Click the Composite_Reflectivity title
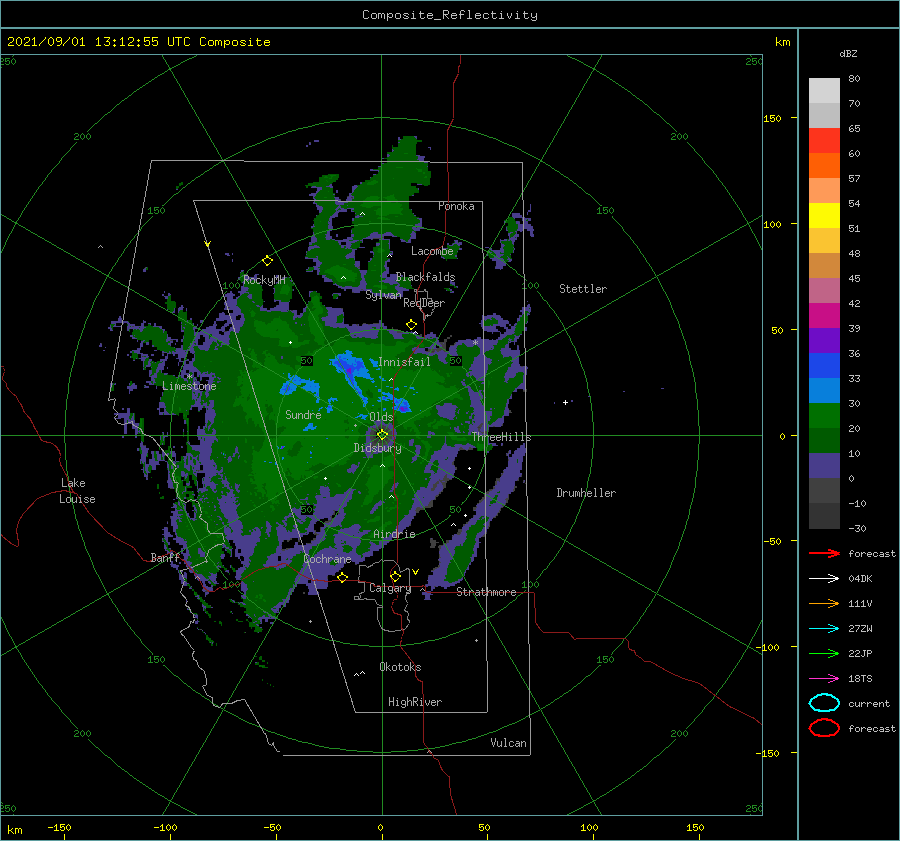 pyautogui.click(x=450, y=15)
